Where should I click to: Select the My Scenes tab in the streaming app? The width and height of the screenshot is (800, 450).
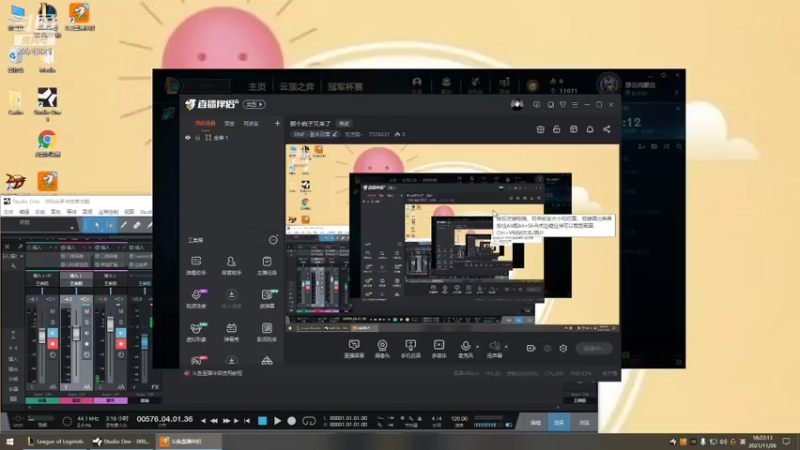206,123
